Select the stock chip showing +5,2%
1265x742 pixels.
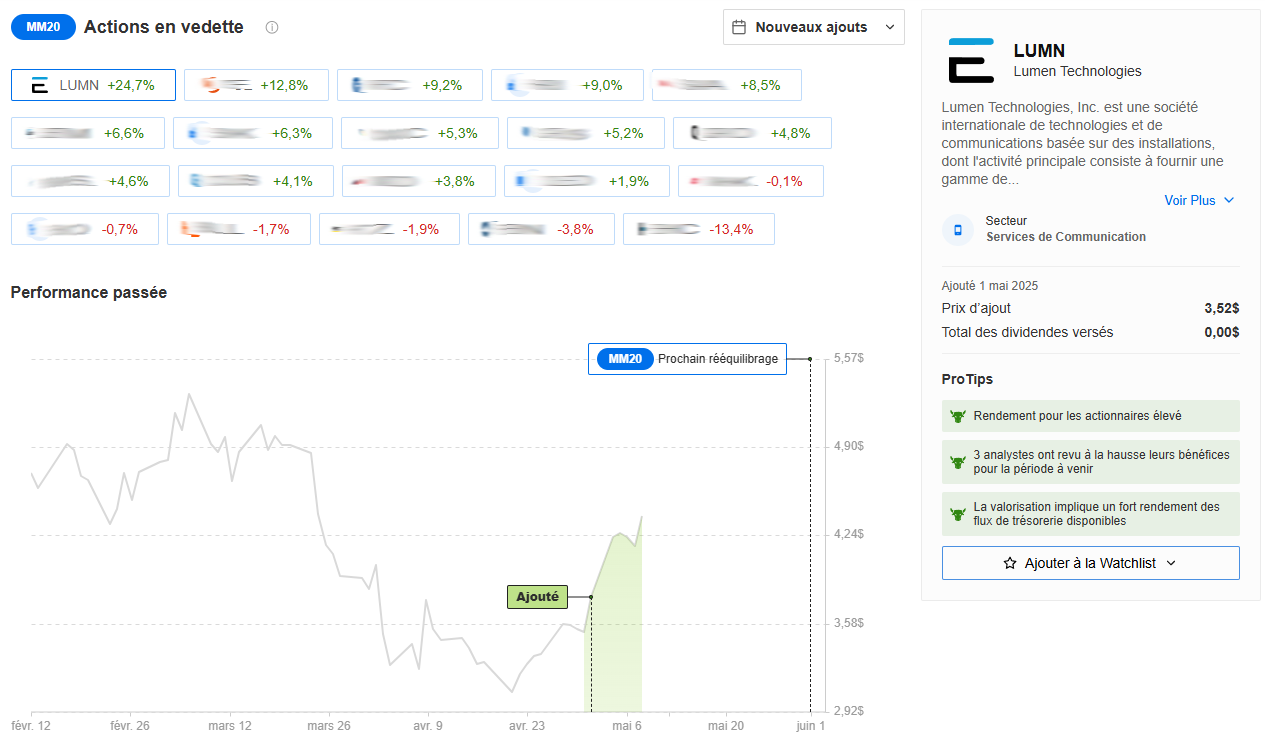(x=586, y=133)
